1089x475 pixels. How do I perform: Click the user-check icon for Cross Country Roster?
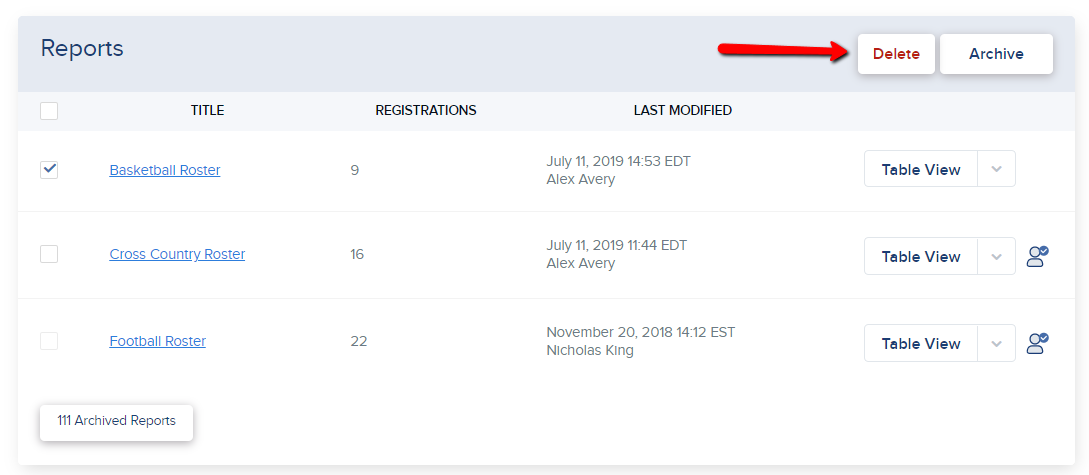click(x=1037, y=256)
